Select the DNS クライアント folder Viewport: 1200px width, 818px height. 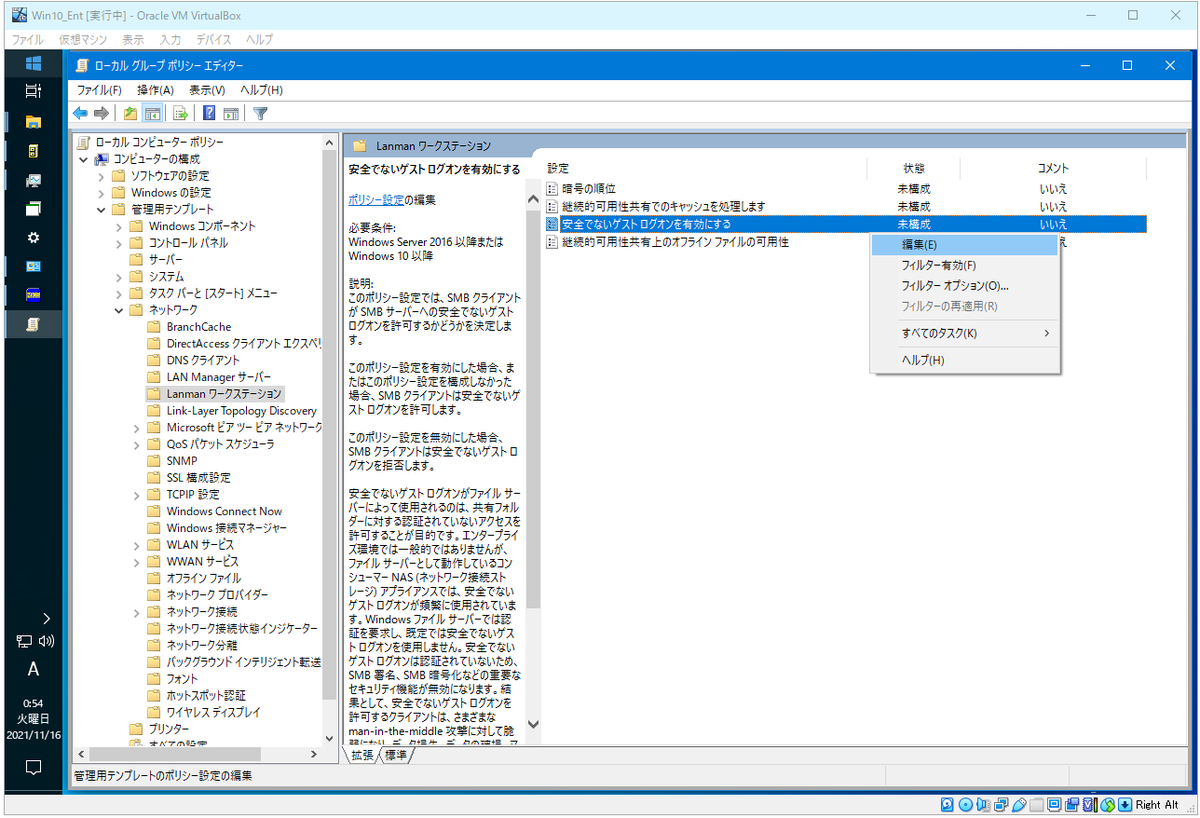click(x=203, y=360)
